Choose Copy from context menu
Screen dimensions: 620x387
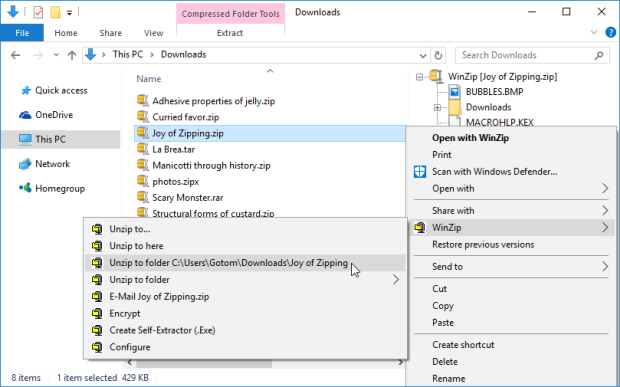(x=442, y=306)
